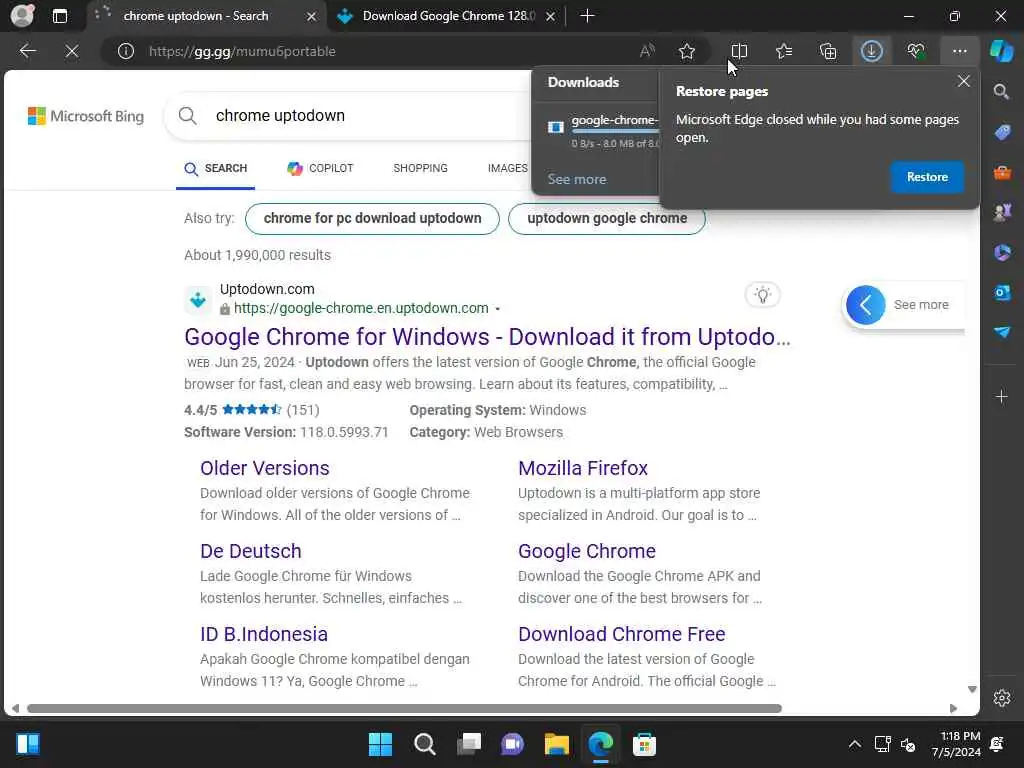Screen dimensions: 1024x768
Task: Open the Collections icon
Action: (x=828, y=51)
